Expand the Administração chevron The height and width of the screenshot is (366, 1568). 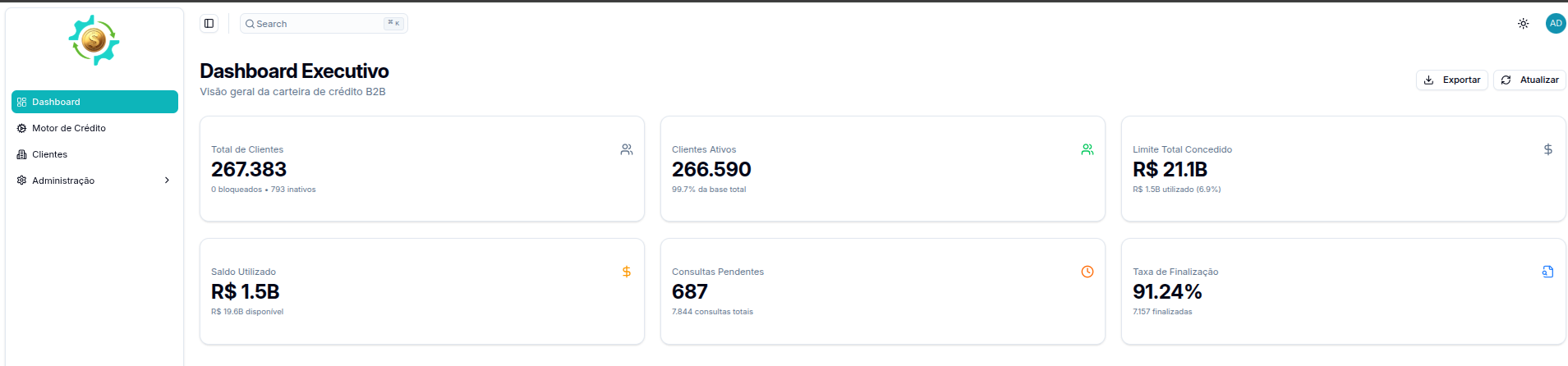point(167,181)
